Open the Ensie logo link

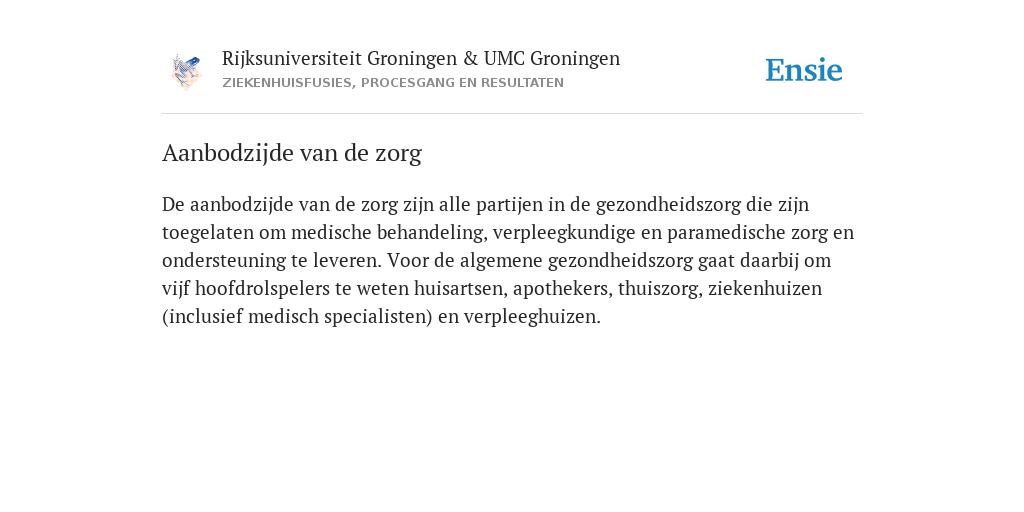[804, 70]
